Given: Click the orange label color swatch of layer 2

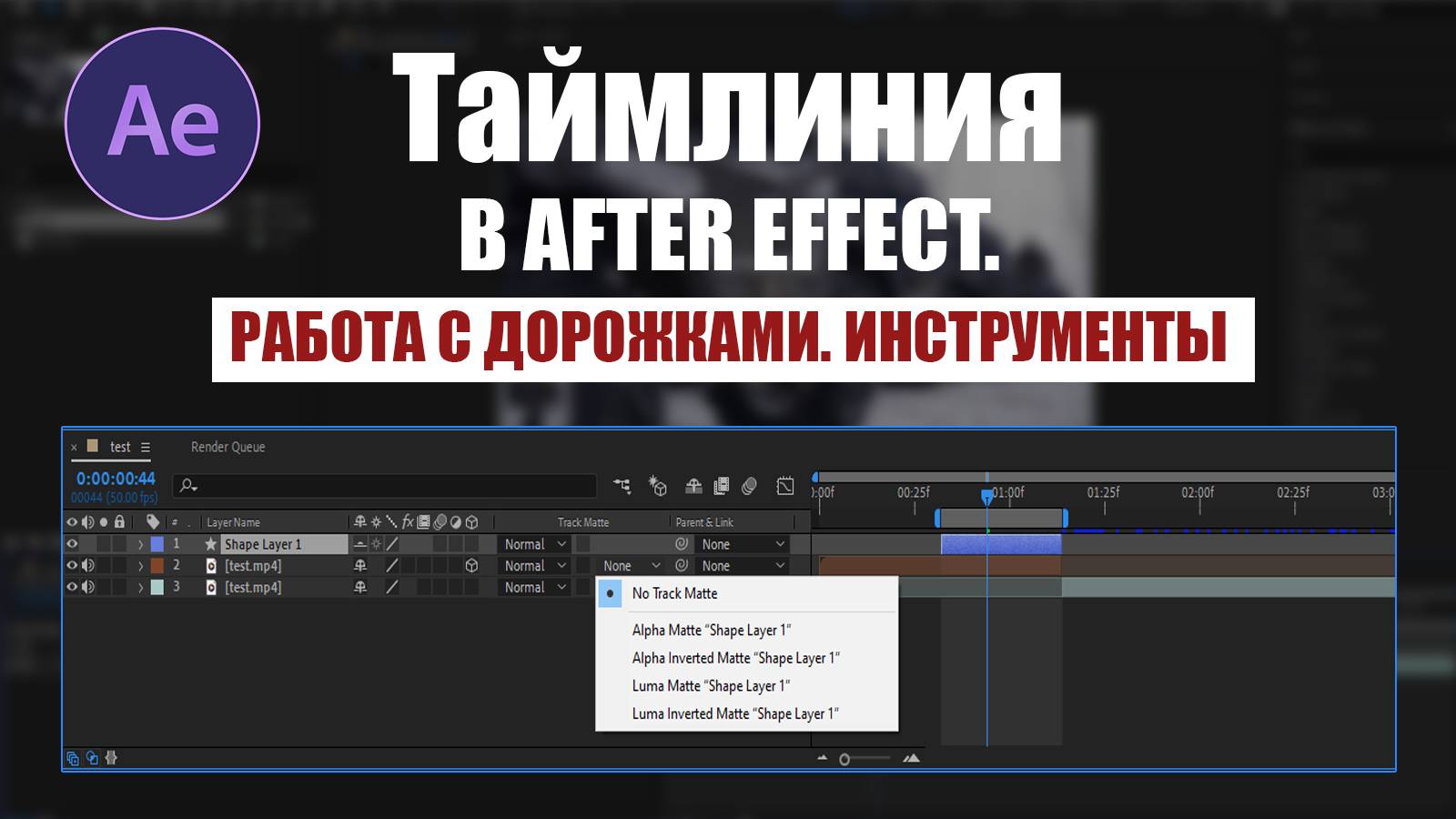Looking at the screenshot, I should pyautogui.click(x=156, y=565).
